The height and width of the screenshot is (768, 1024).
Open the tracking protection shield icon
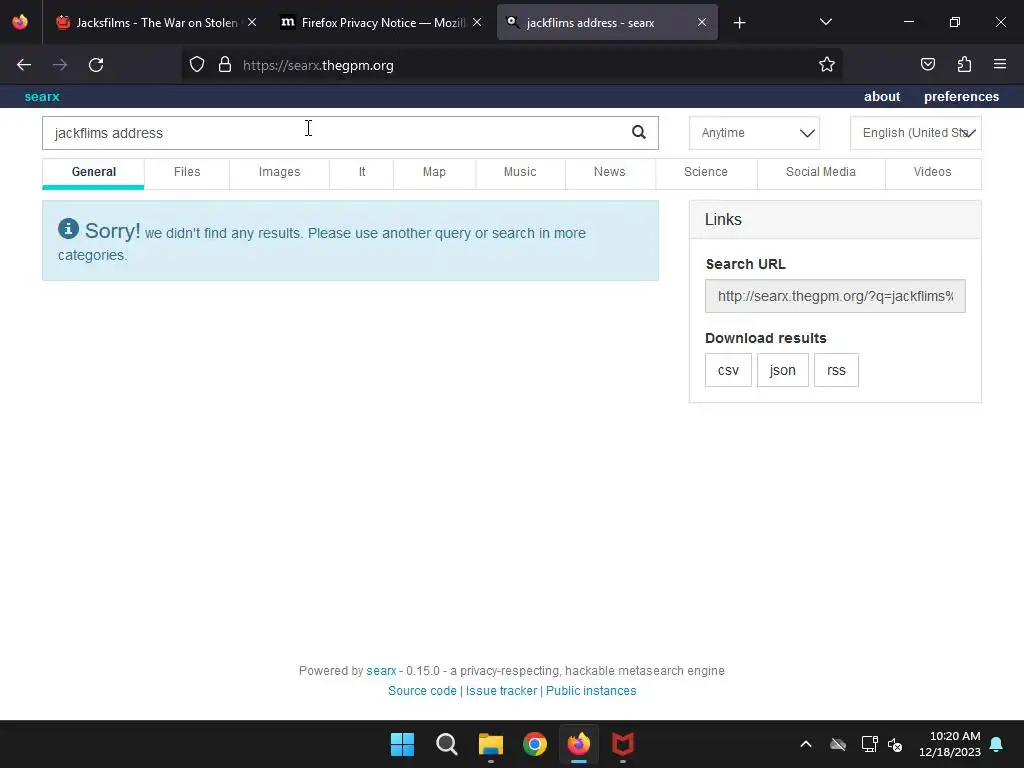pos(197,65)
